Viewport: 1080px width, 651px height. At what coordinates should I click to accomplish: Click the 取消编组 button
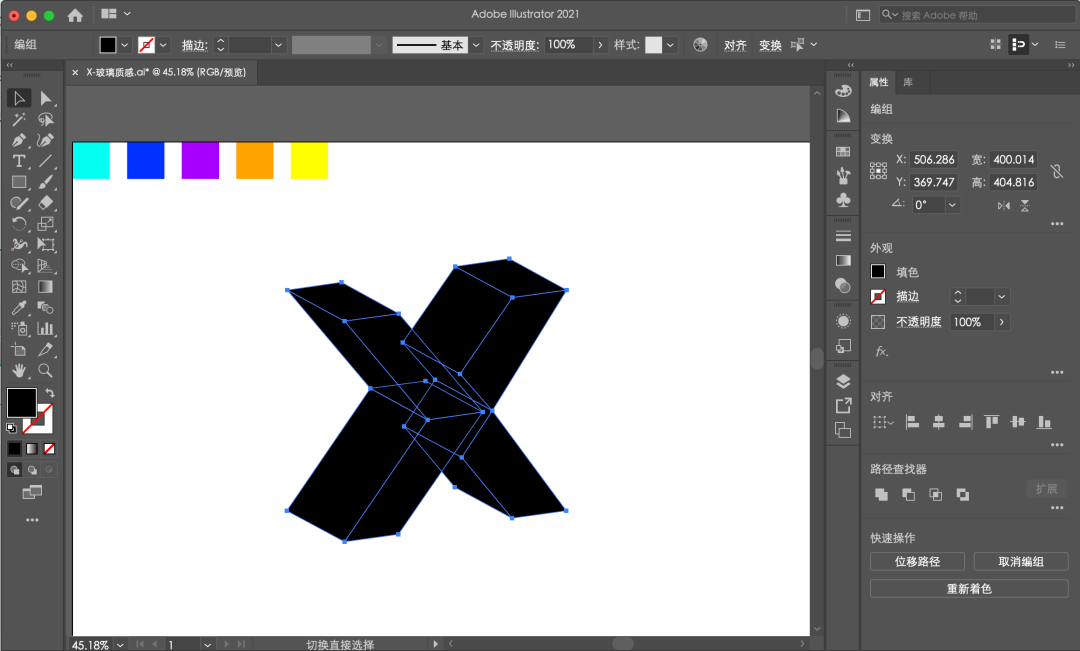click(1021, 561)
